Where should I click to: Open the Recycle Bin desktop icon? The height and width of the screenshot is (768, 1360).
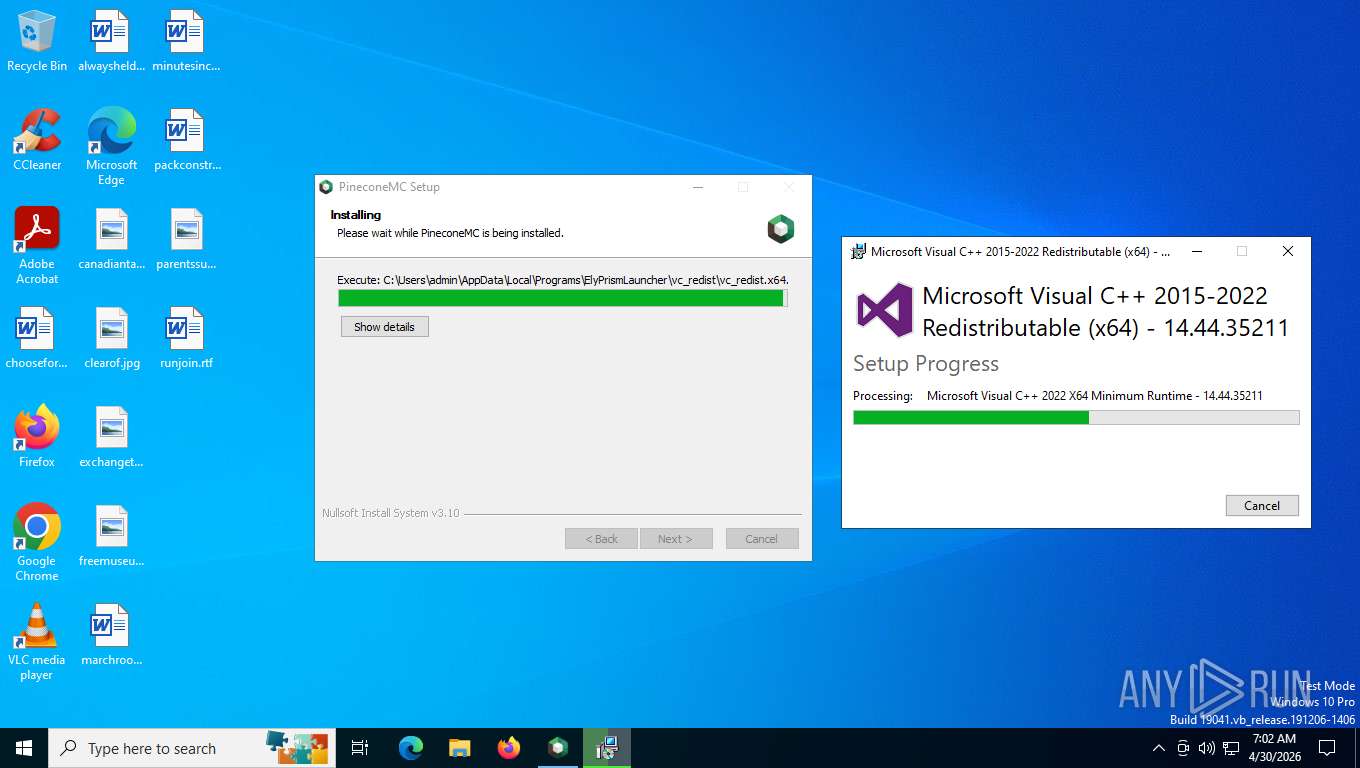(37, 41)
